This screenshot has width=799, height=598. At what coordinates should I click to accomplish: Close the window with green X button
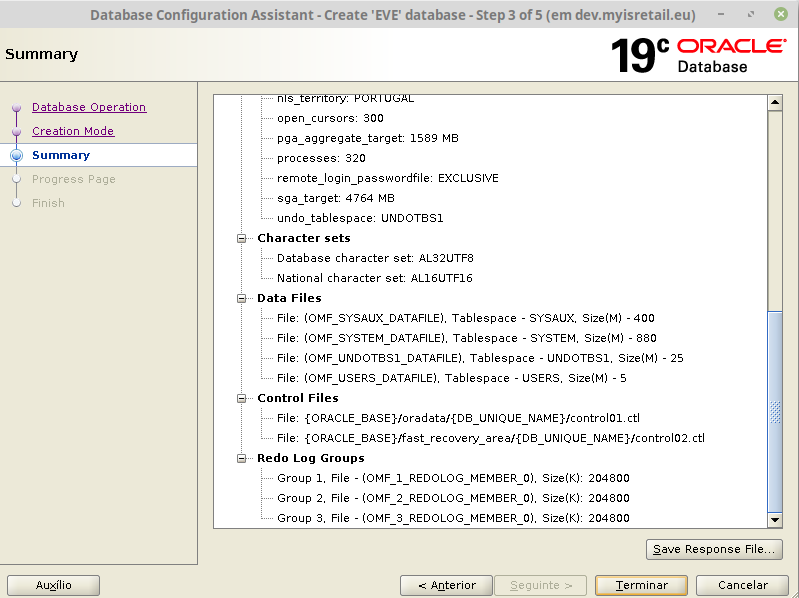click(781, 14)
